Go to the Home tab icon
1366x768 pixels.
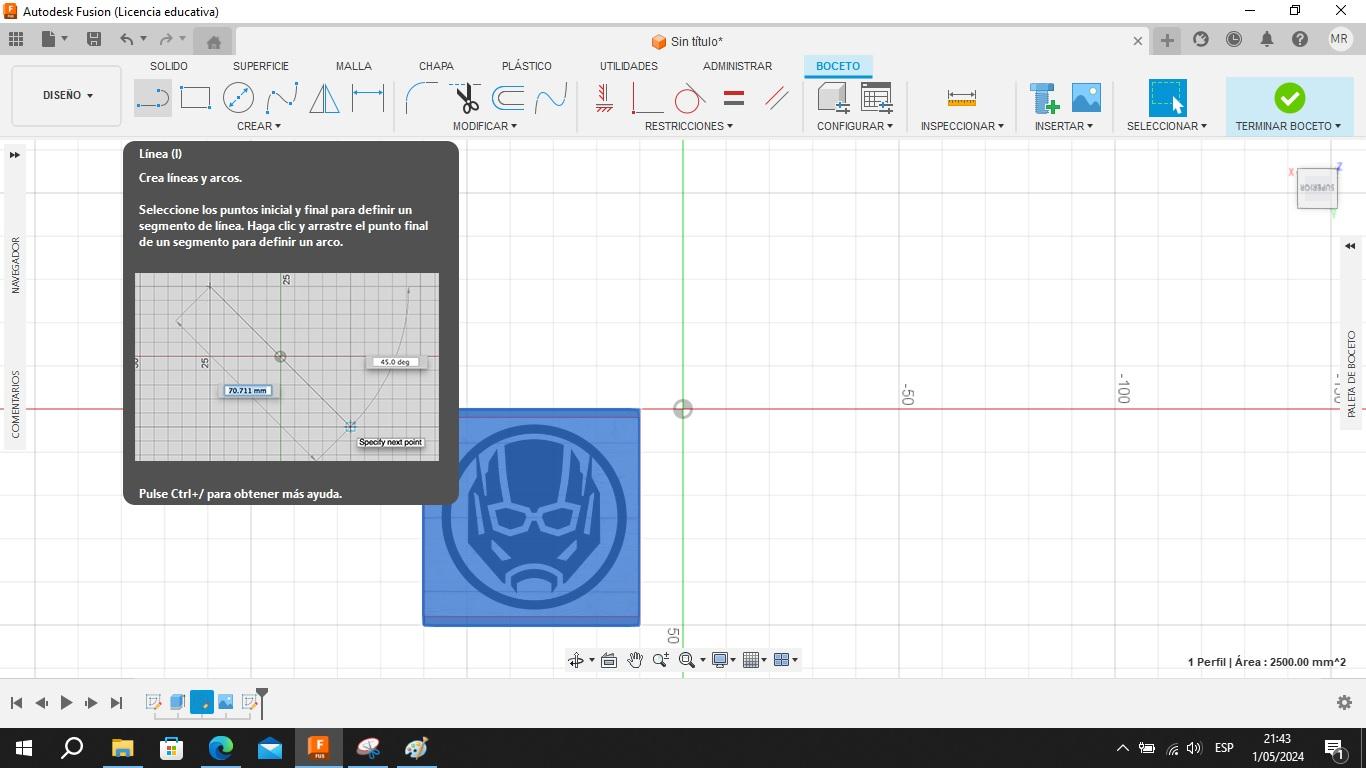click(x=213, y=41)
